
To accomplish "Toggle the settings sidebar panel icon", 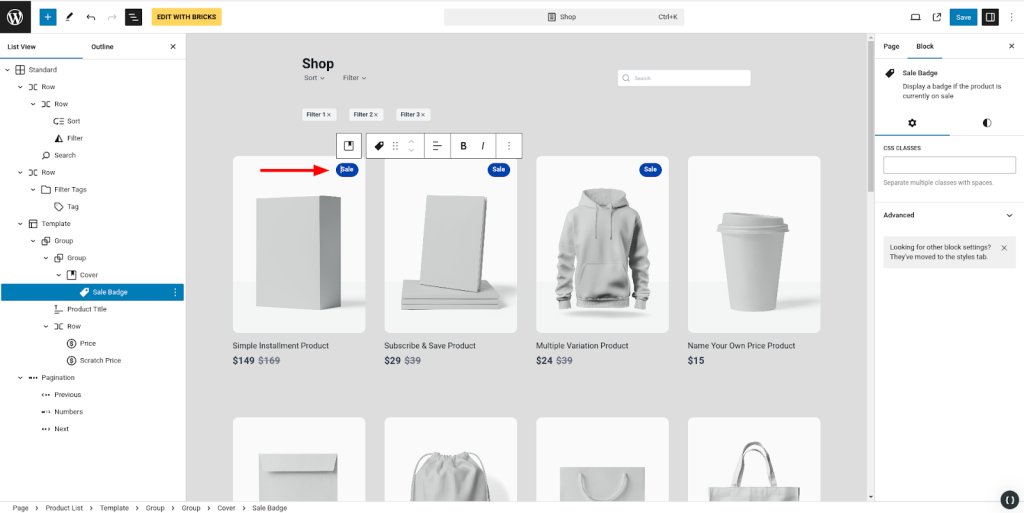I will [990, 17].
